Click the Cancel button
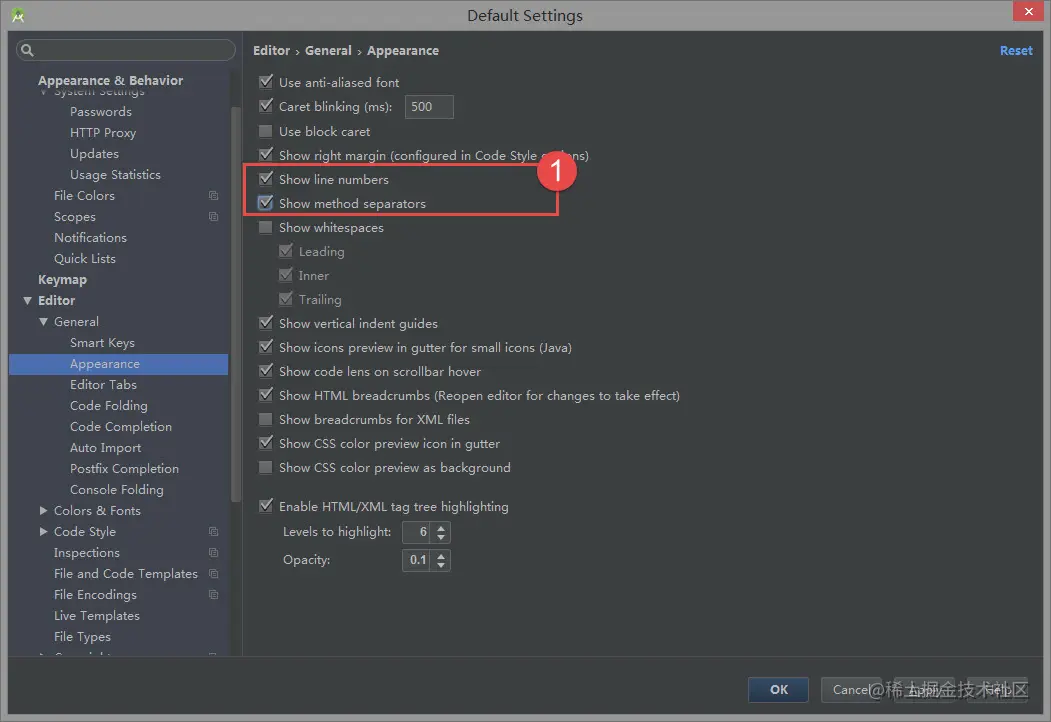Screen dimensions: 1051x722 point(851,690)
